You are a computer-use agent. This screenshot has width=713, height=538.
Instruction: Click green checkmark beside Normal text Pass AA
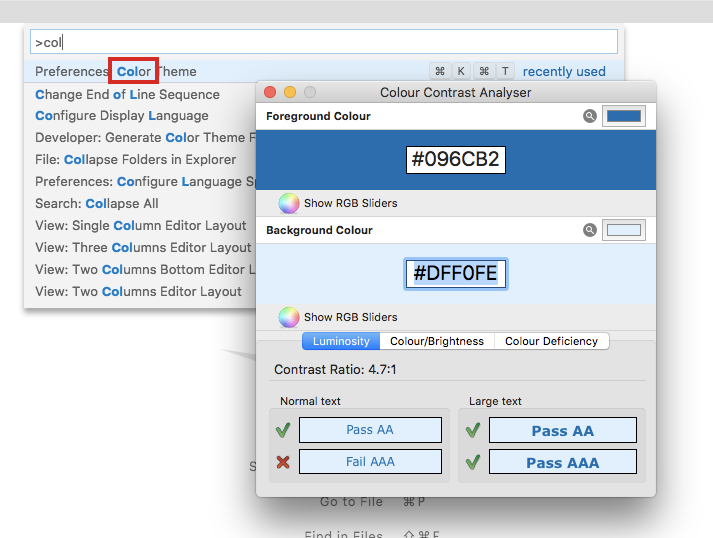(283, 430)
